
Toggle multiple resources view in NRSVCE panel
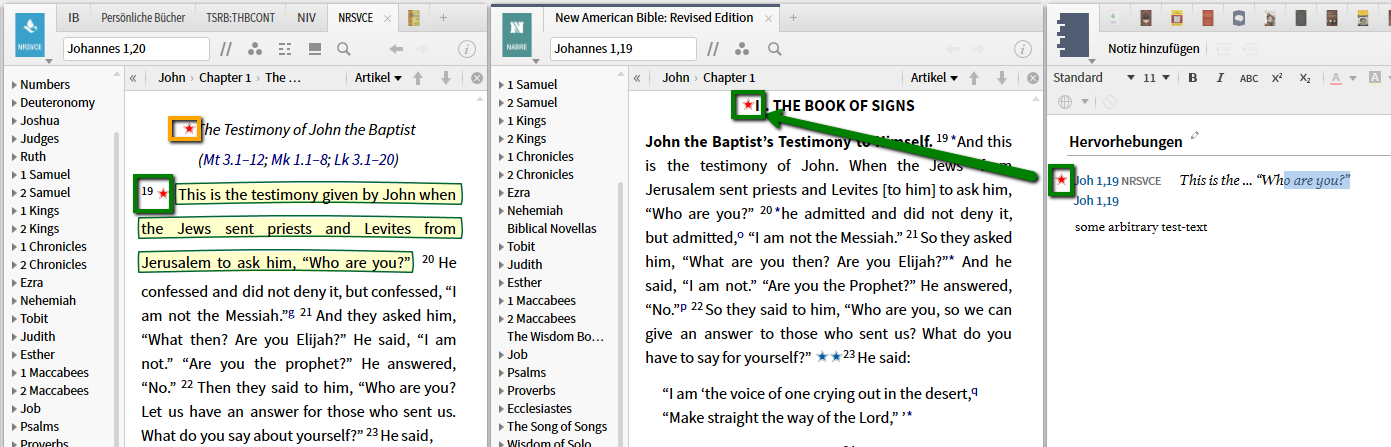(314, 49)
